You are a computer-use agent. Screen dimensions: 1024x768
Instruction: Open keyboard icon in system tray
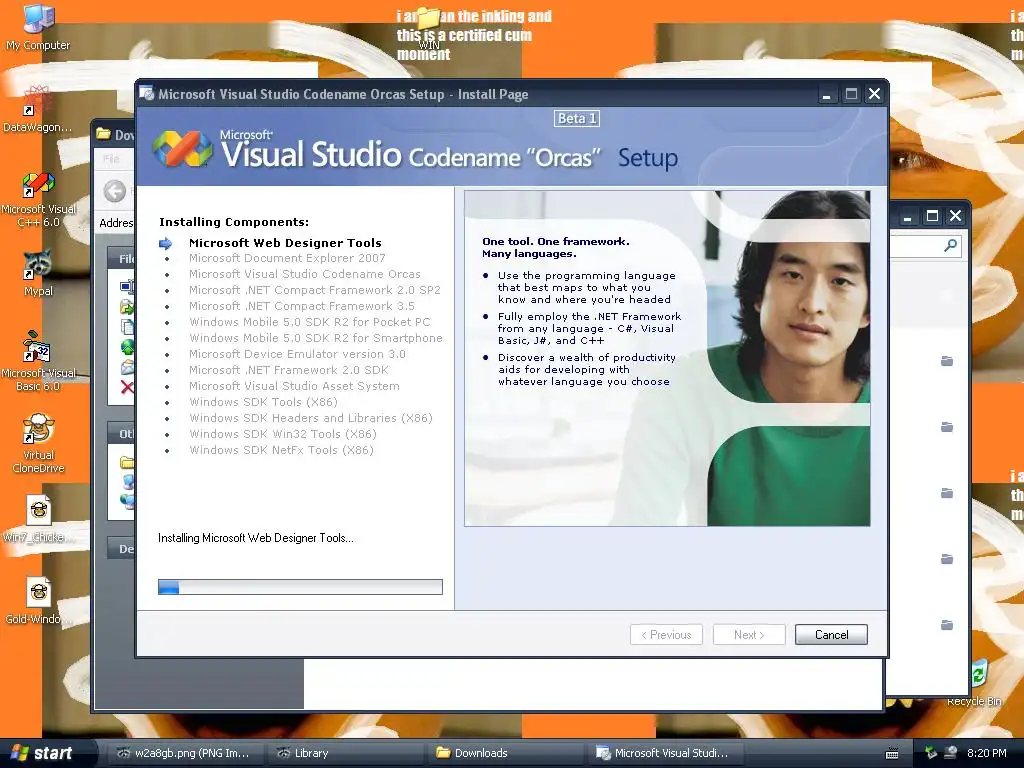[891, 753]
